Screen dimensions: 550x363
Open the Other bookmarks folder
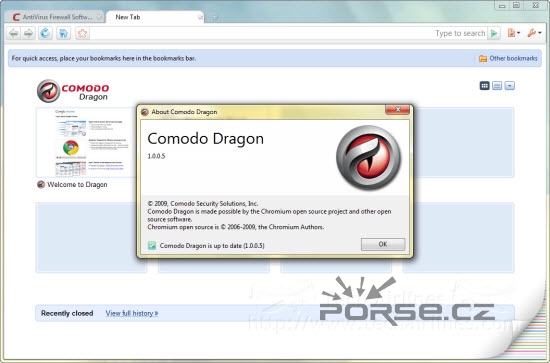(508, 58)
